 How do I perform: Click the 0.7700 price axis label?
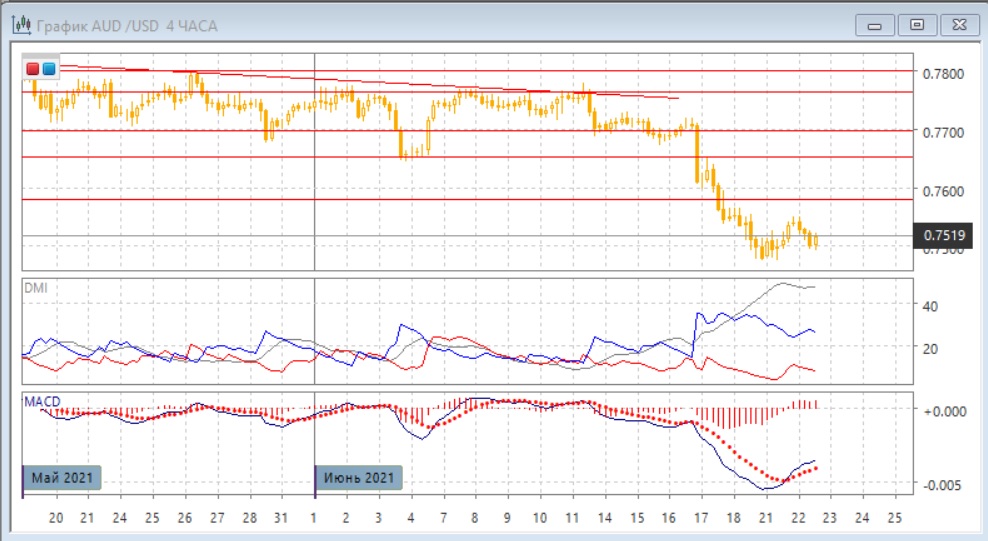943,132
